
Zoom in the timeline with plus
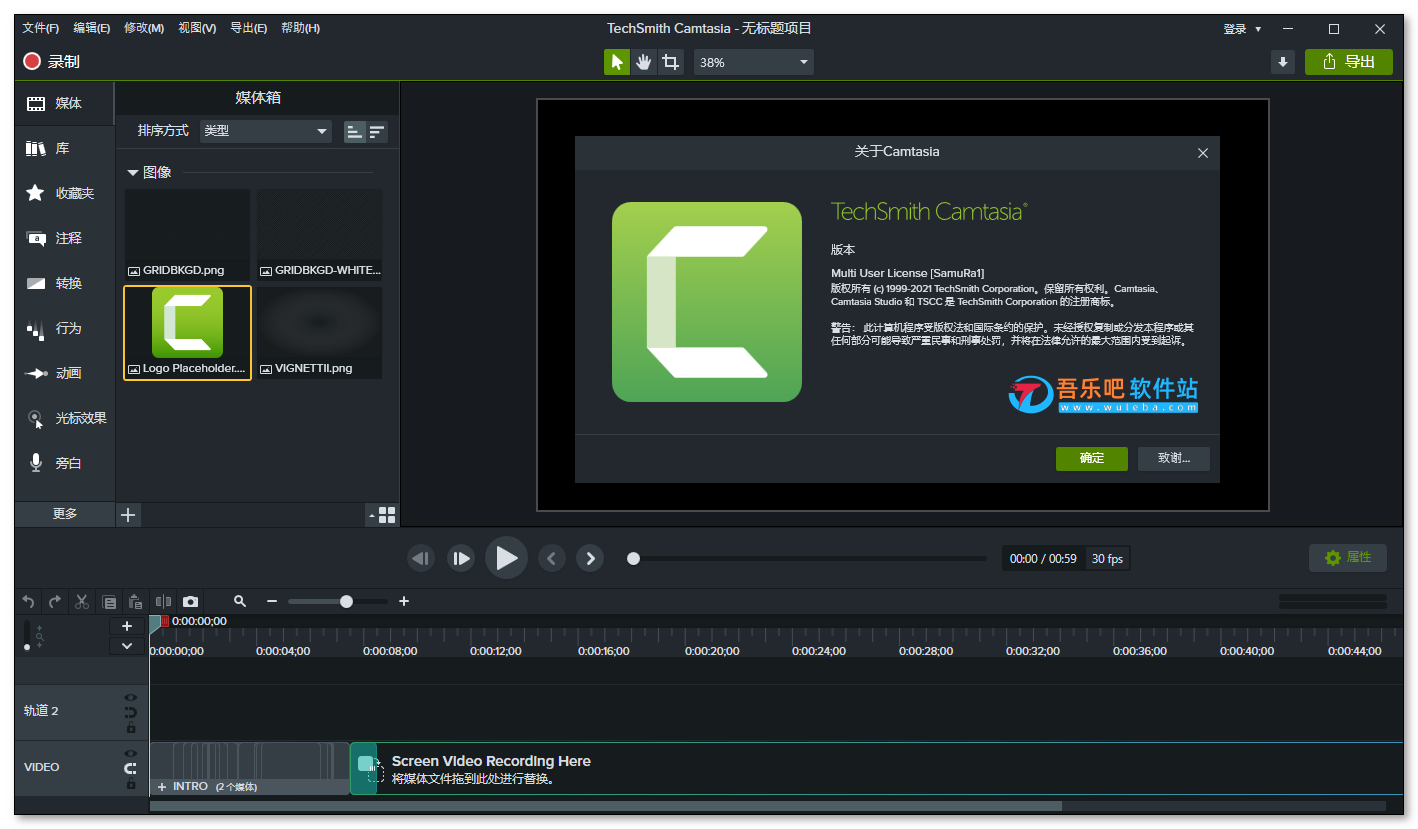click(x=404, y=601)
